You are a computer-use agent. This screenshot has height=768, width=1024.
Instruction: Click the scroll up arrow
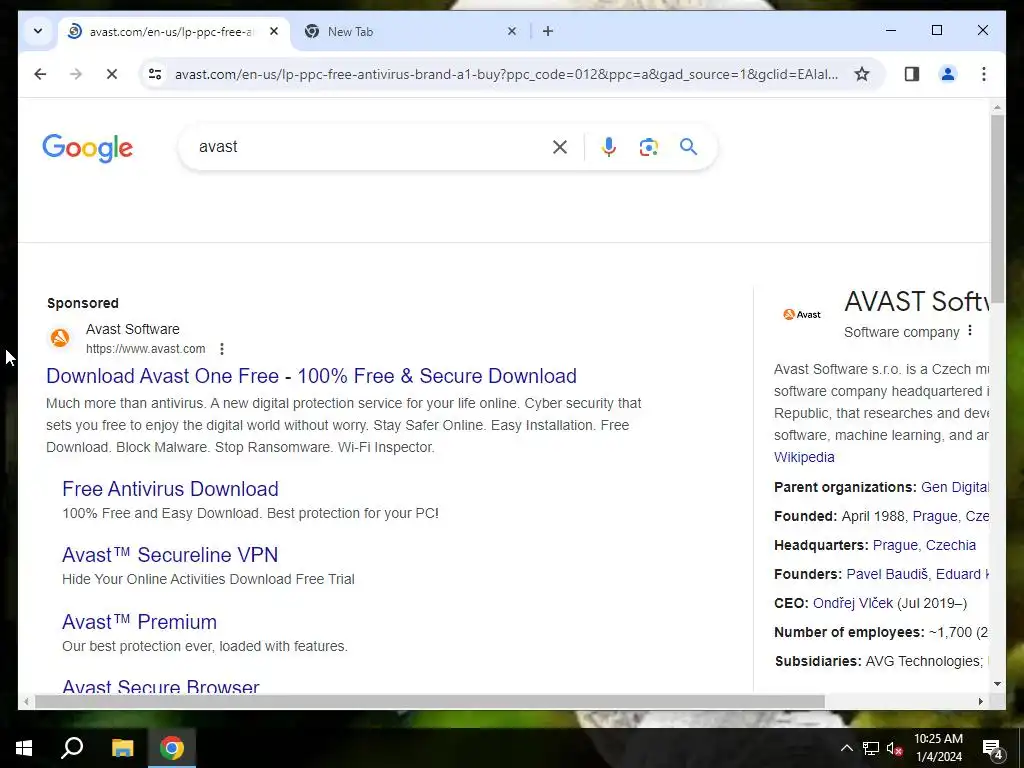pos(997,106)
